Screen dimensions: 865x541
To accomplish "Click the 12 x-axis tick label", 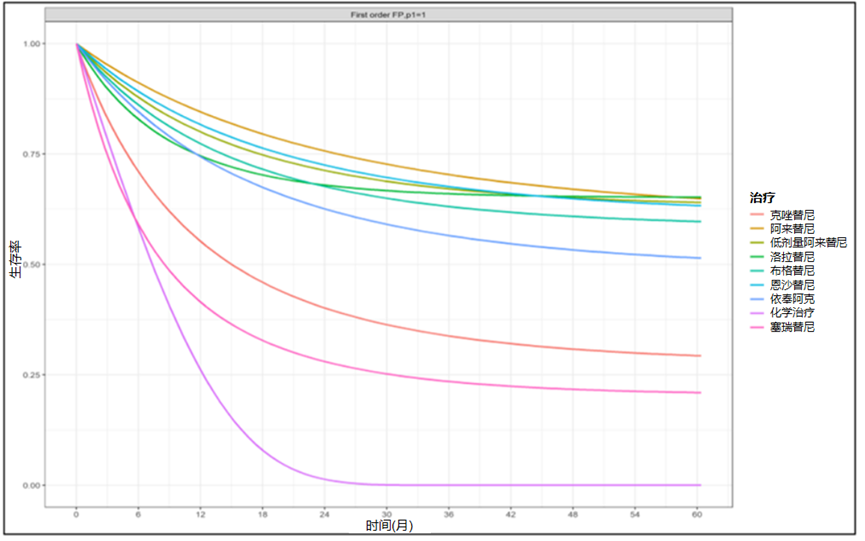I will [201, 513].
